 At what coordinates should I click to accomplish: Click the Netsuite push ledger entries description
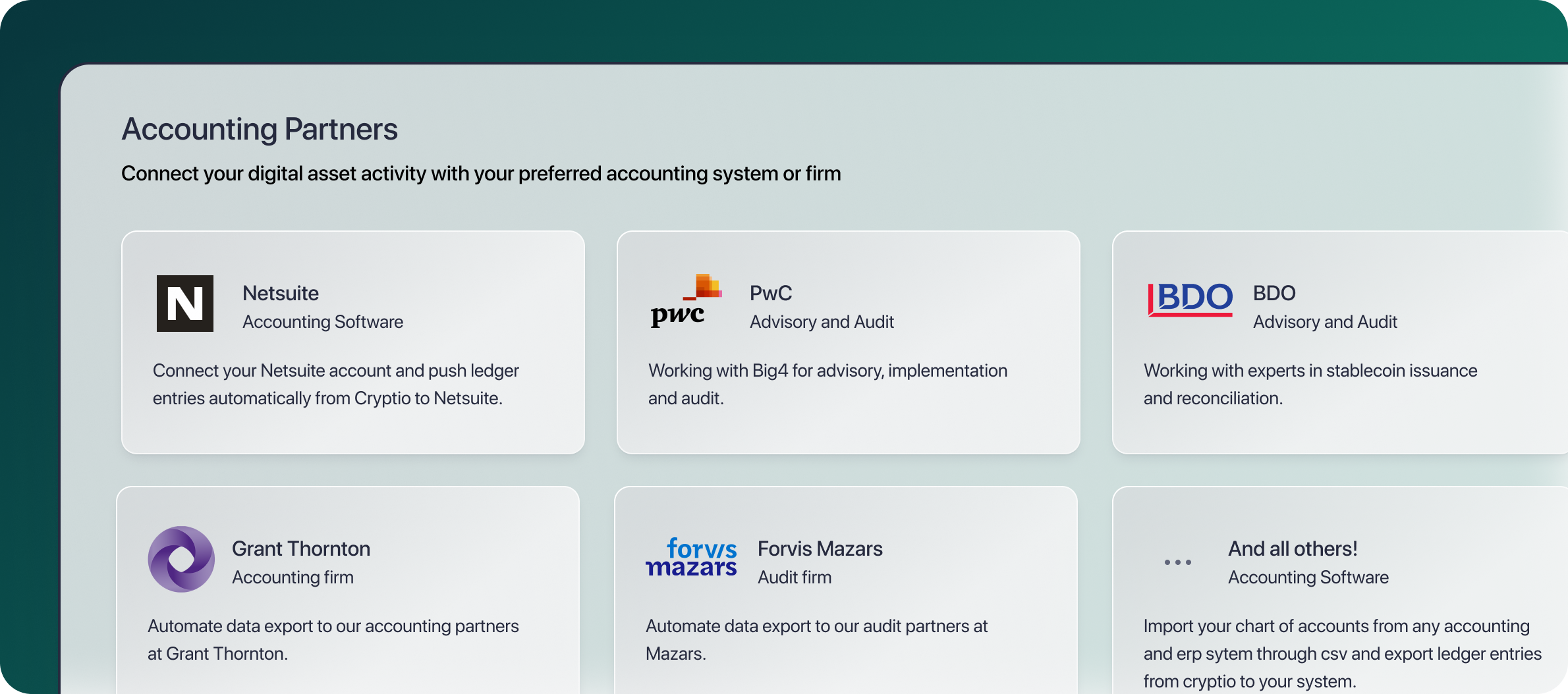point(336,385)
